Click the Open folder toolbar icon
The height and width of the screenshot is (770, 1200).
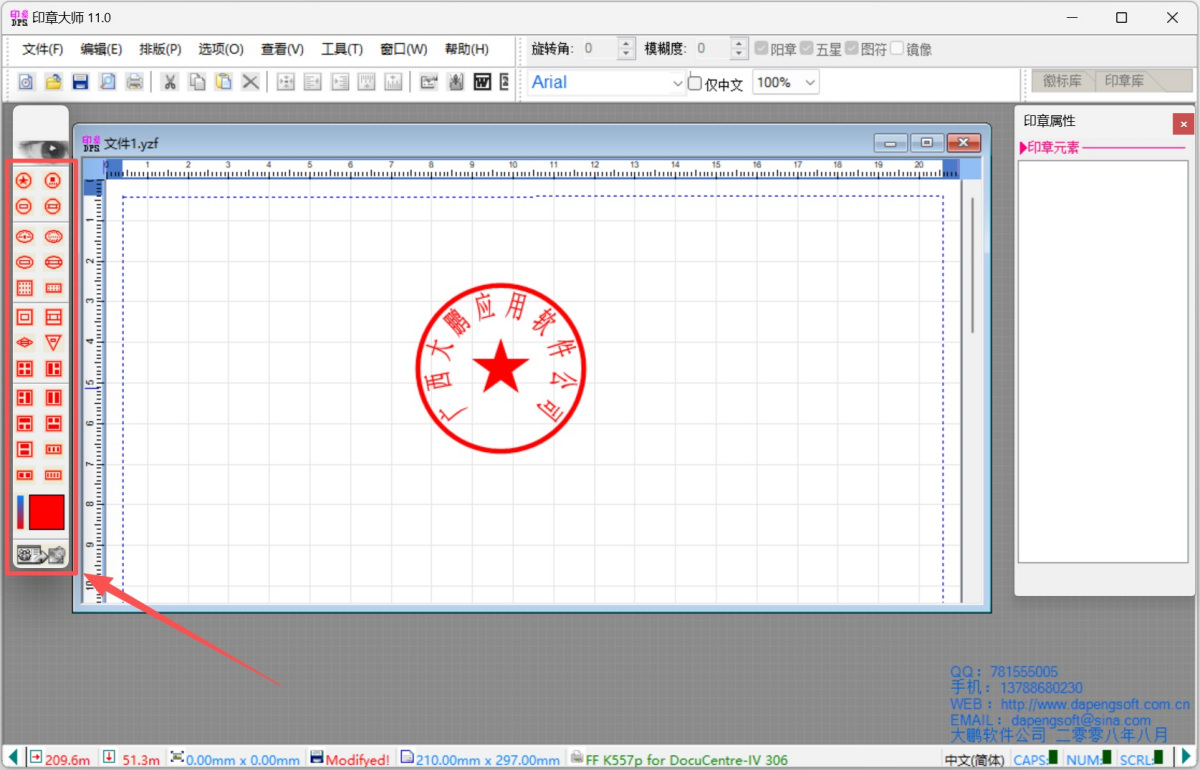click(x=53, y=82)
